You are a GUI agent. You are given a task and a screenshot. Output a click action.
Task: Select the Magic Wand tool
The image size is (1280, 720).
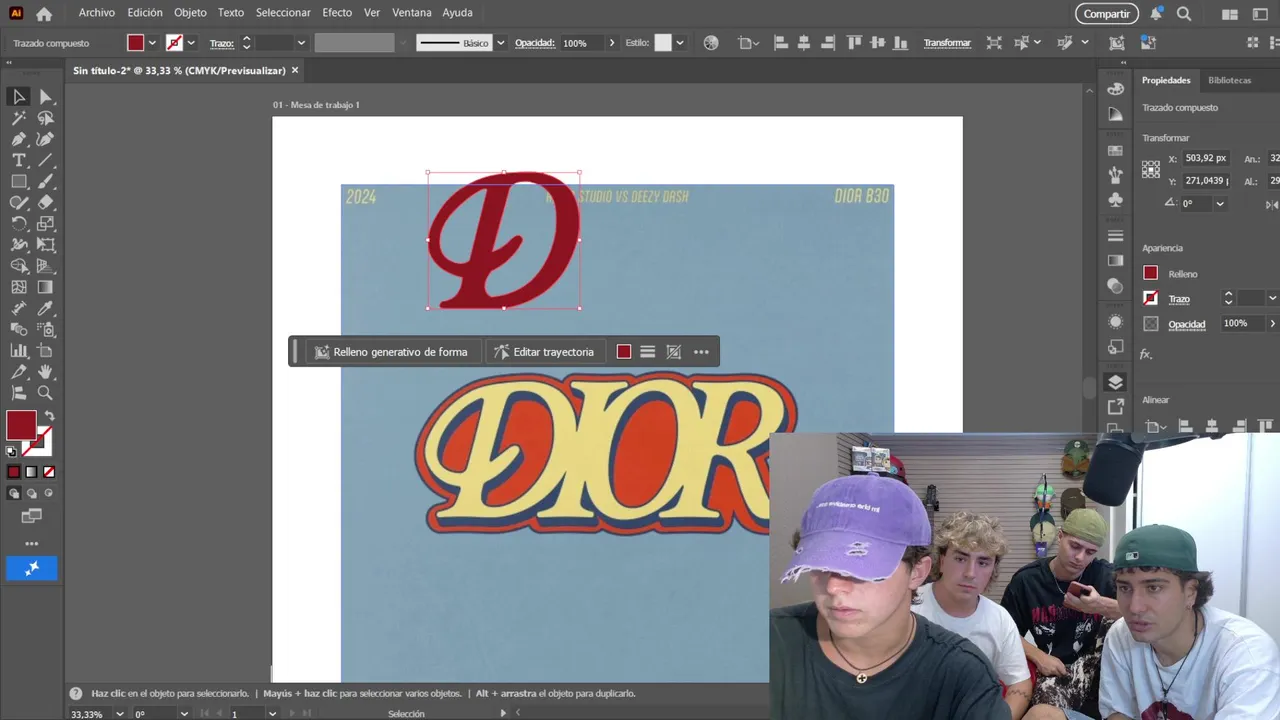19,118
